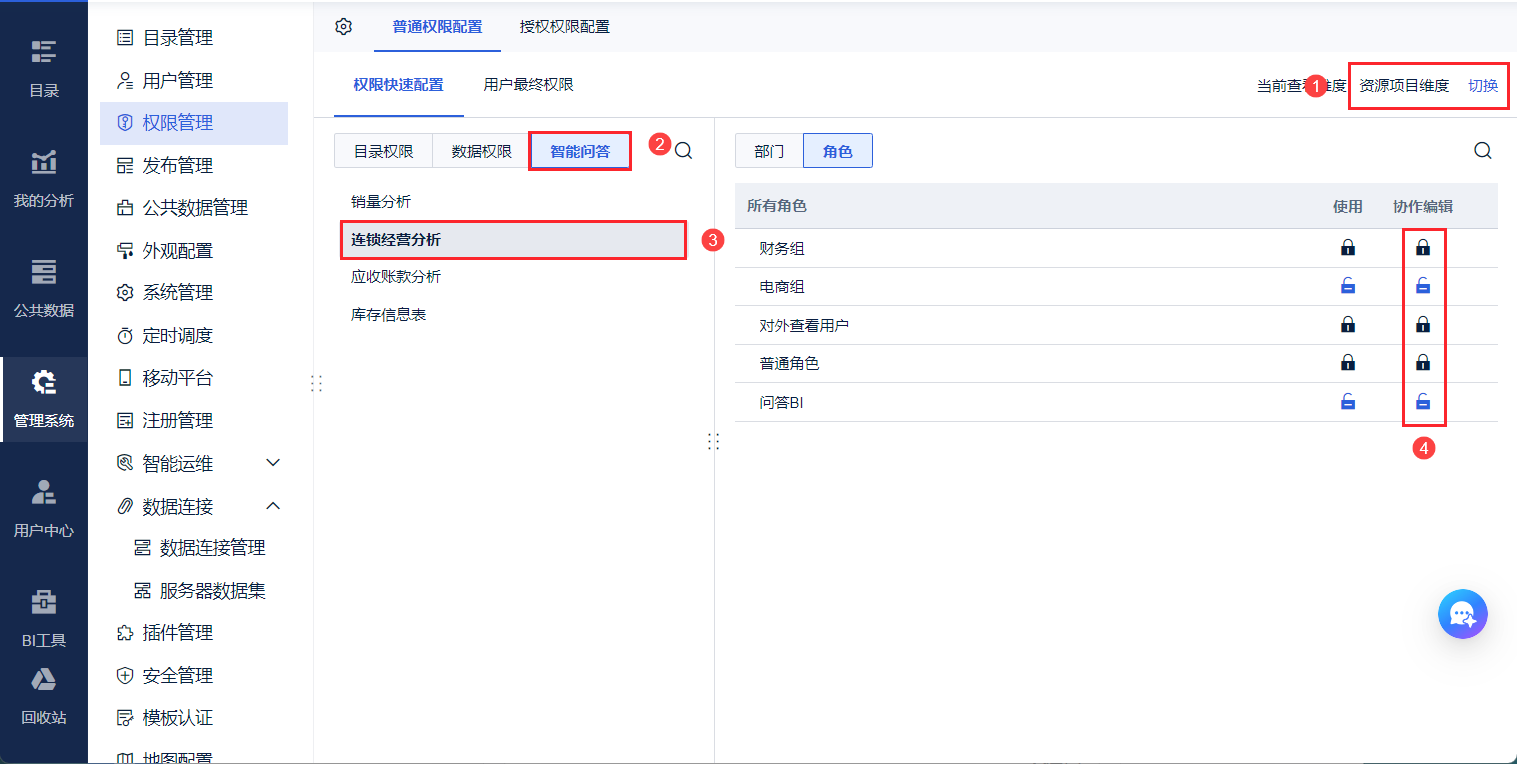1517x764 pixels.
Task: Expand the 智能运维 menu chevron
Action: tap(273, 463)
